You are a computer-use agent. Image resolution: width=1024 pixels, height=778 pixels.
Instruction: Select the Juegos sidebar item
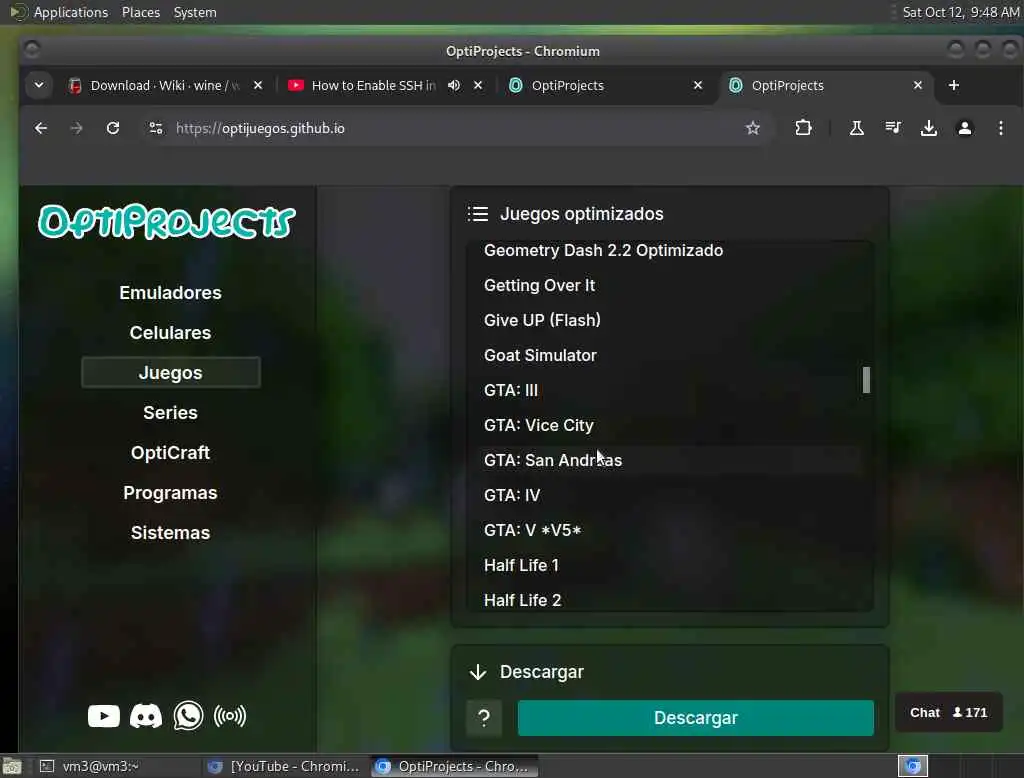[x=170, y=372]
